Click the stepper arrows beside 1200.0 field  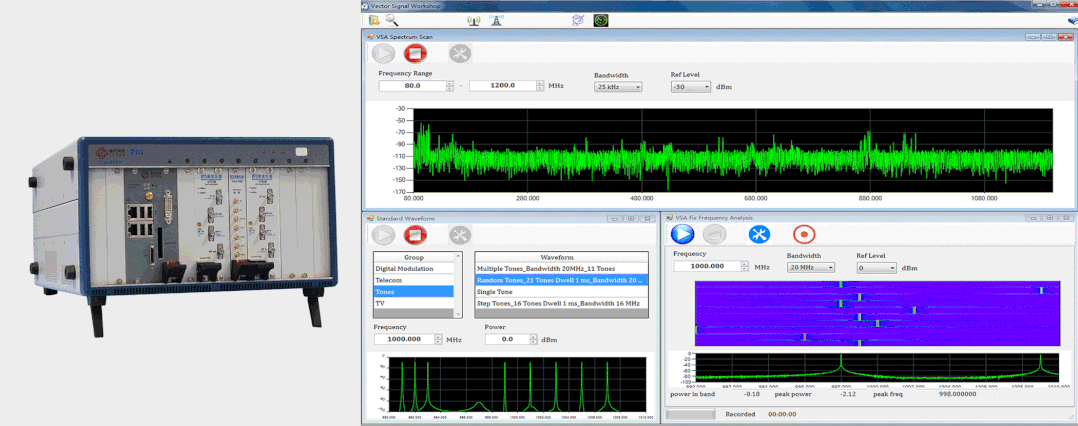pyautogui.click(x=540, y=86)
